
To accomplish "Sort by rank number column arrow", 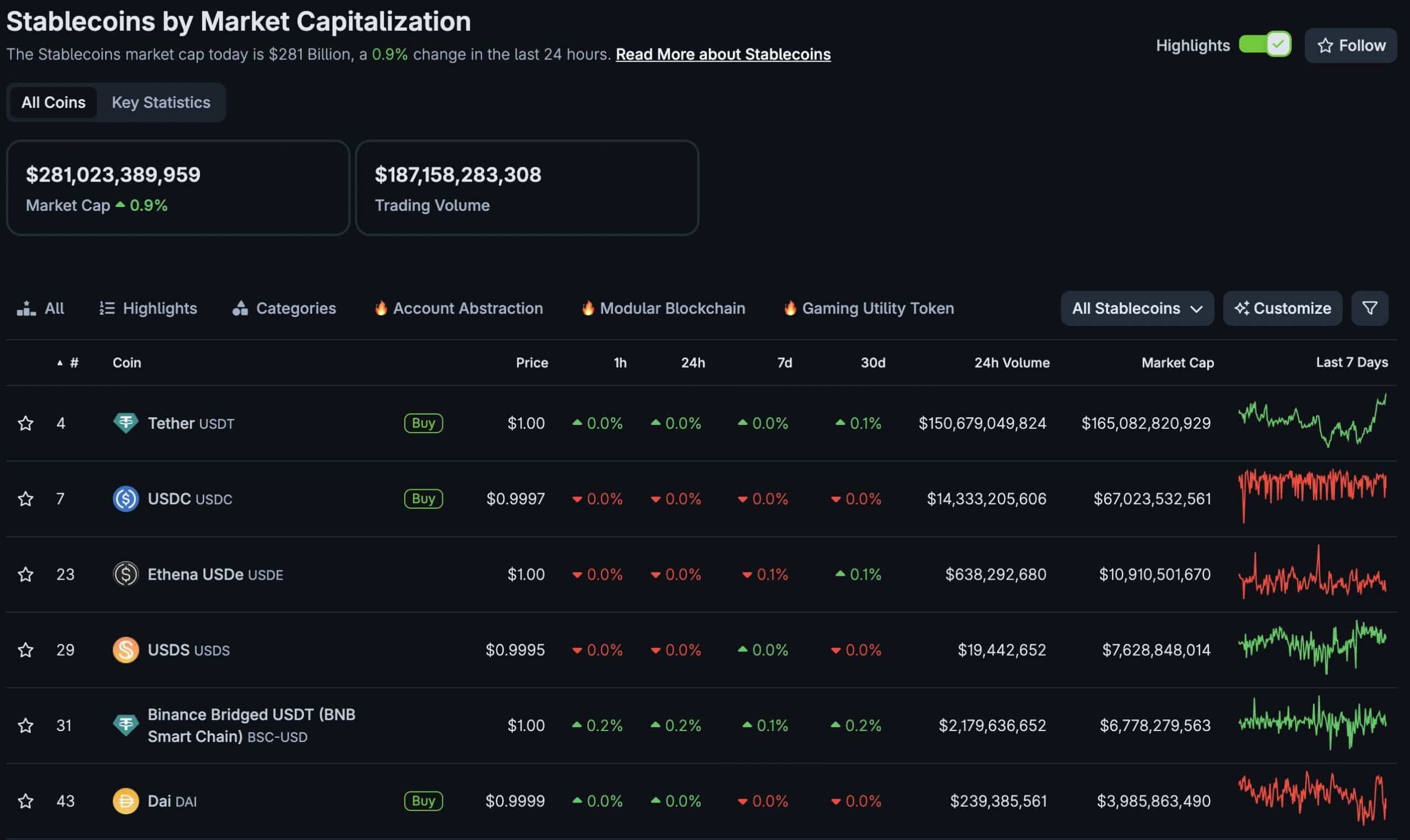I will 60,363.
